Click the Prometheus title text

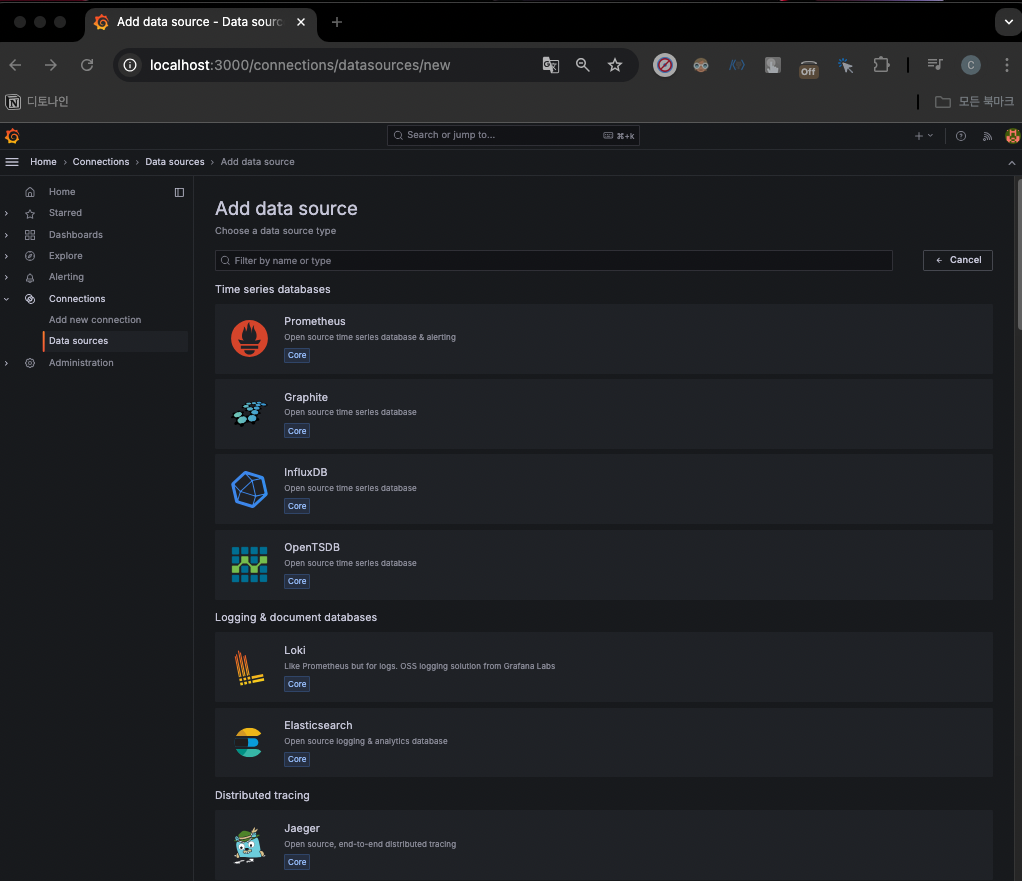[315, 321]
